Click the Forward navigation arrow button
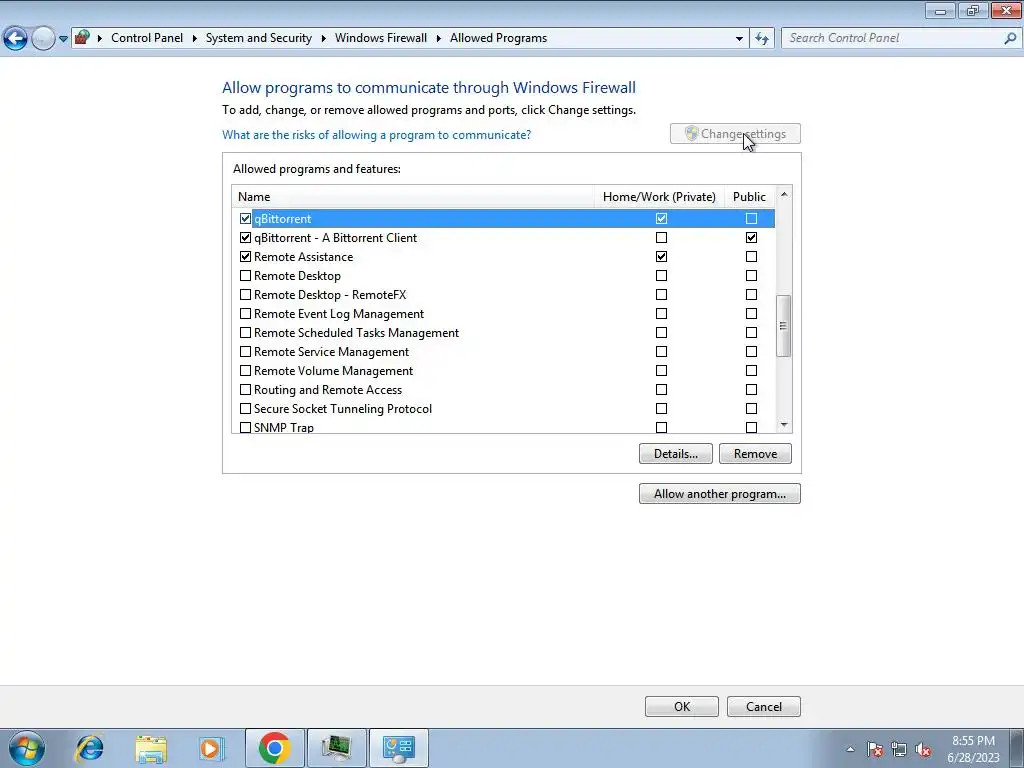 click(x=43, y=38)
